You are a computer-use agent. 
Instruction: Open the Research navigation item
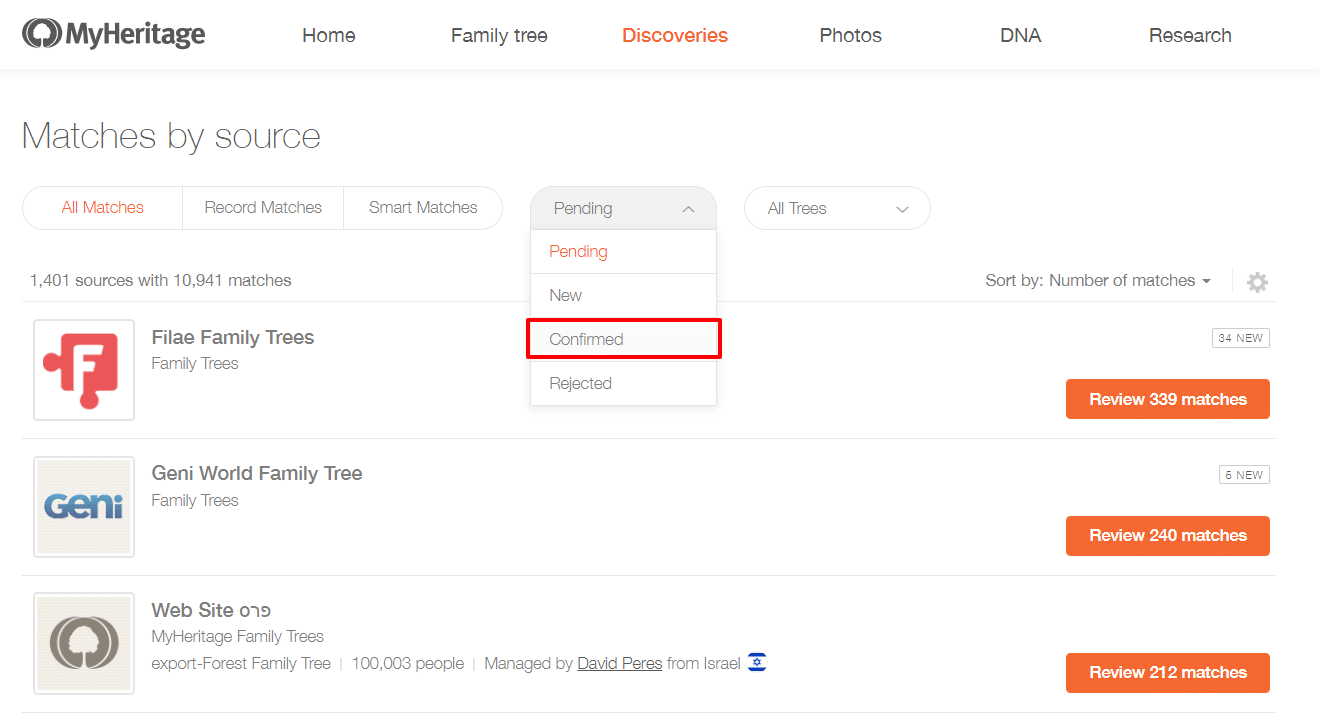(x=1190, y=35)
